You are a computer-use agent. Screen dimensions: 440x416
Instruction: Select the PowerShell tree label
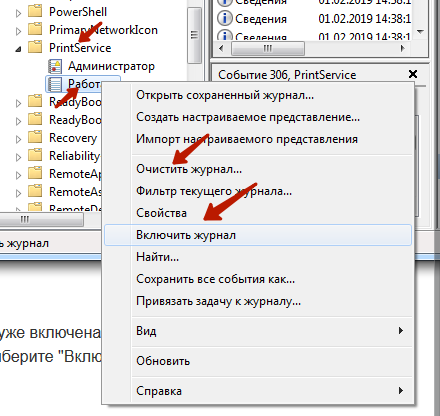coord(78,12)
